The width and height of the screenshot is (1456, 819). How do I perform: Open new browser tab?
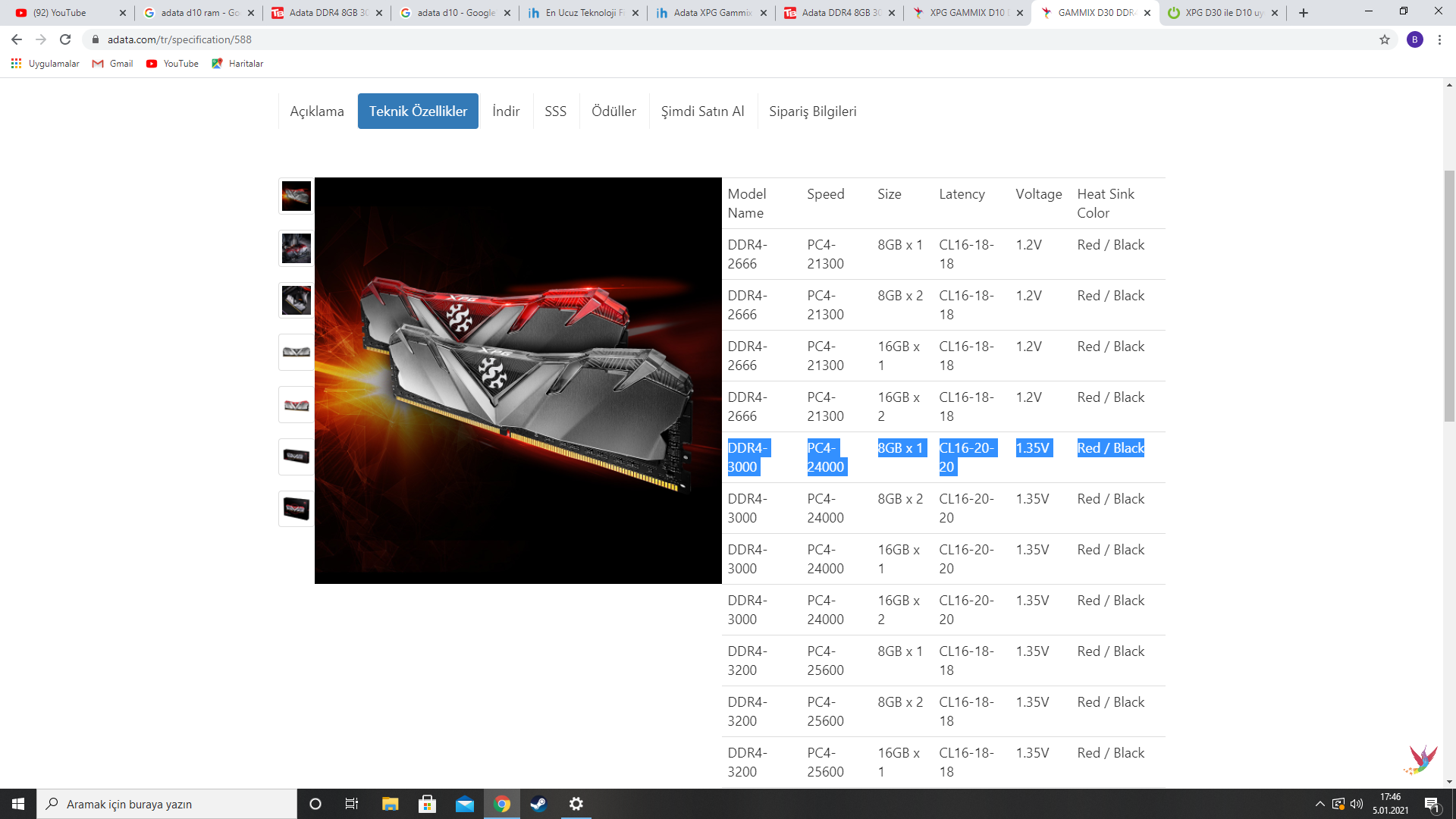[x=1303, y=13]
